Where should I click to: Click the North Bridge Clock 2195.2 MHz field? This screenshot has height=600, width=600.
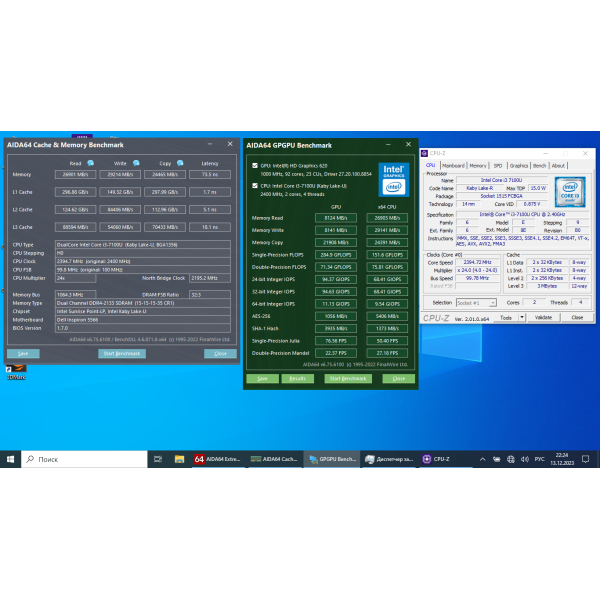pos(210,278)
